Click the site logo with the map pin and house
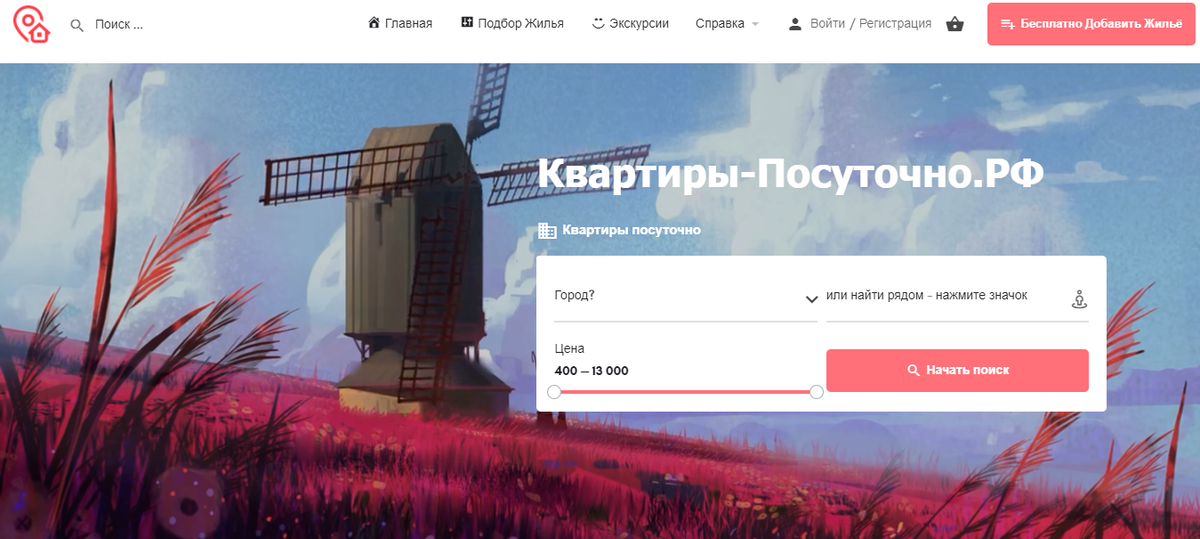The image size is (1200, 539). (x=31, y=24)
